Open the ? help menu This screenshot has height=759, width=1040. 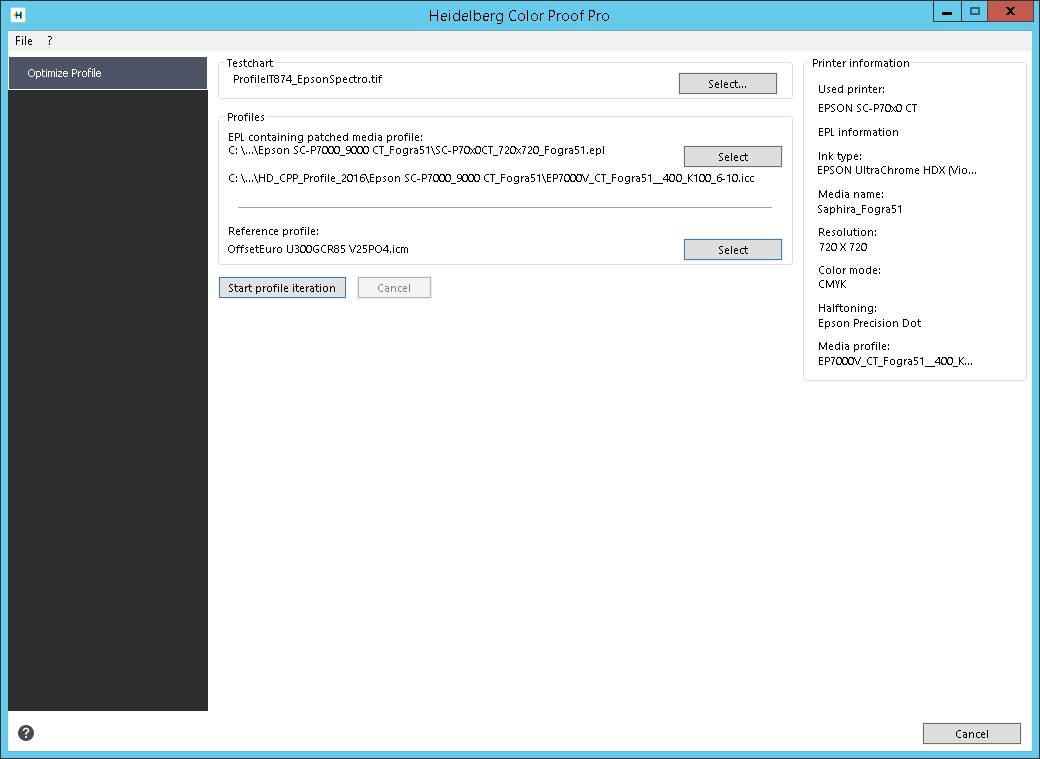tap(50, 41)
